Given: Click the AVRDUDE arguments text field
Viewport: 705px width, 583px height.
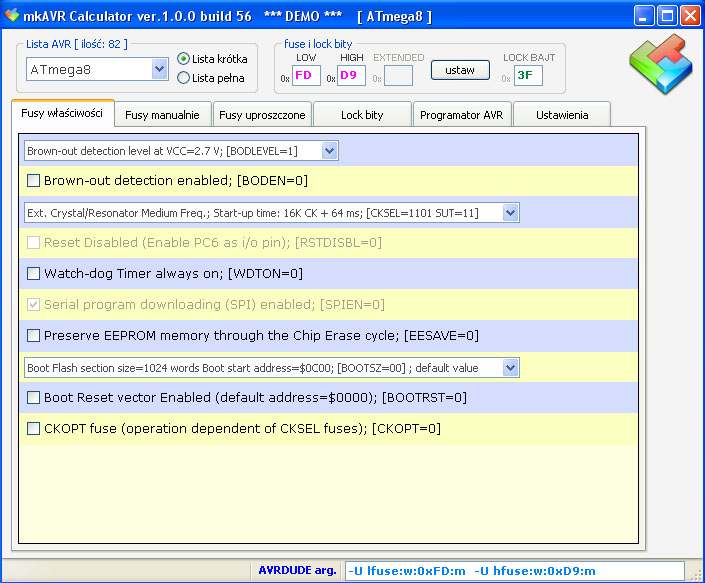Looking at the screenshot, I should [x=514, y=571].
